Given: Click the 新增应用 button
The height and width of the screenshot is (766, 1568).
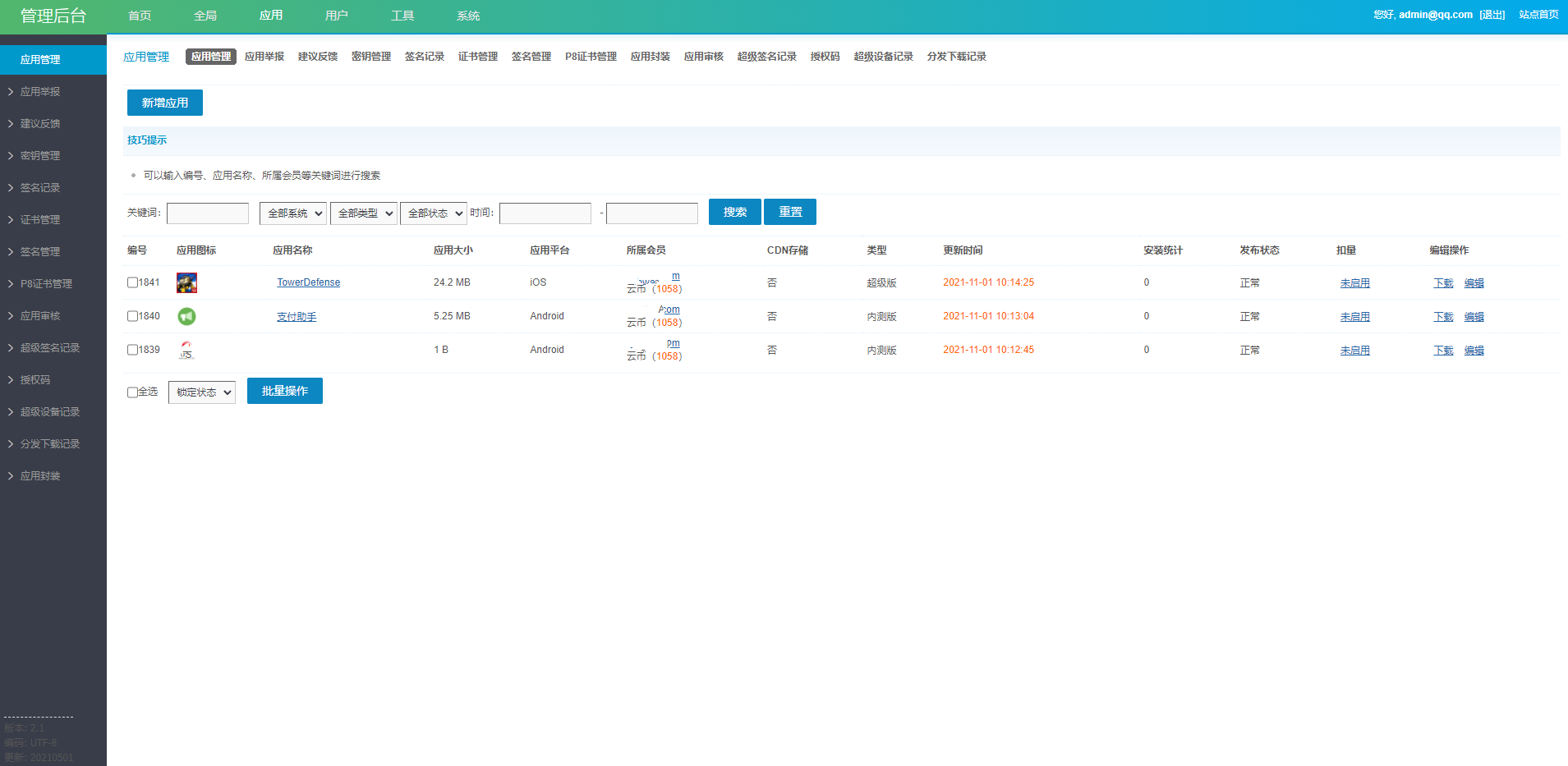Looking at the screenshot, I should [x=165, y=103].
